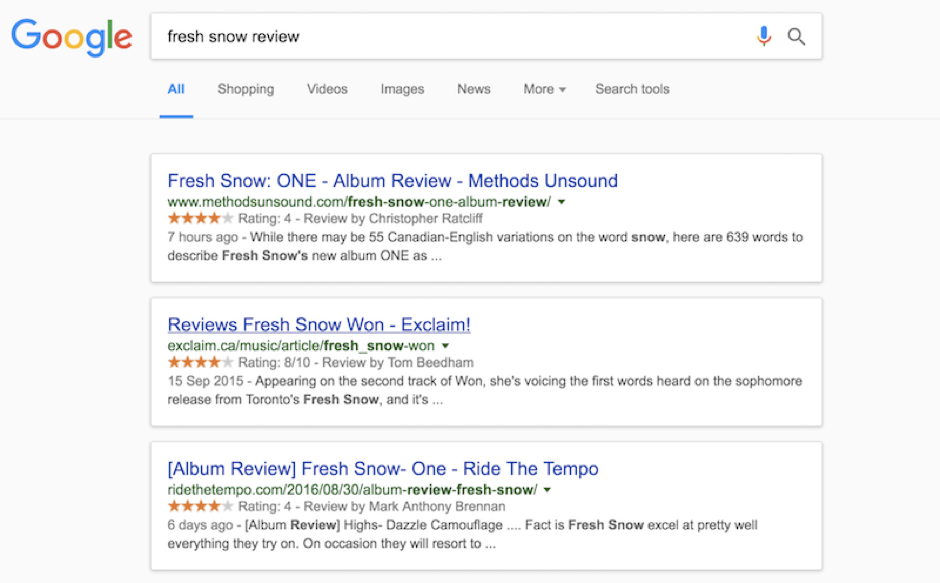Switch to the News tab

point(474,89)
